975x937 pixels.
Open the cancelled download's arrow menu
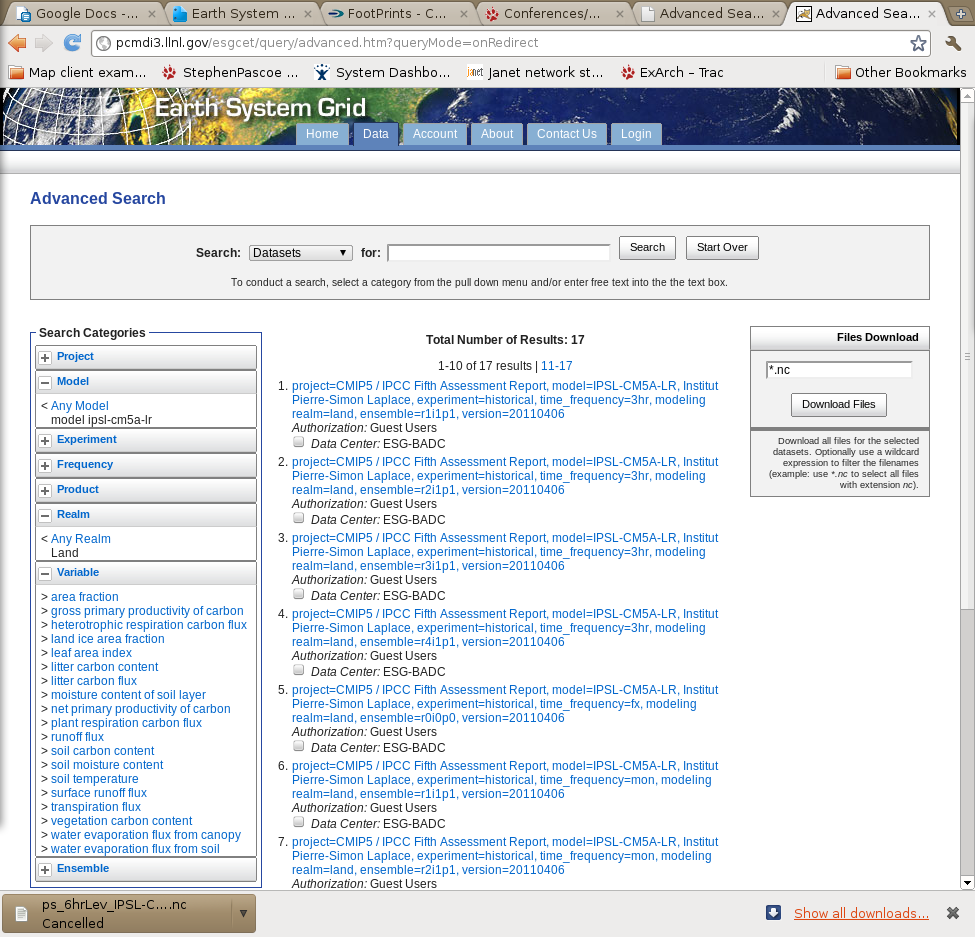(x=243, y=912)
